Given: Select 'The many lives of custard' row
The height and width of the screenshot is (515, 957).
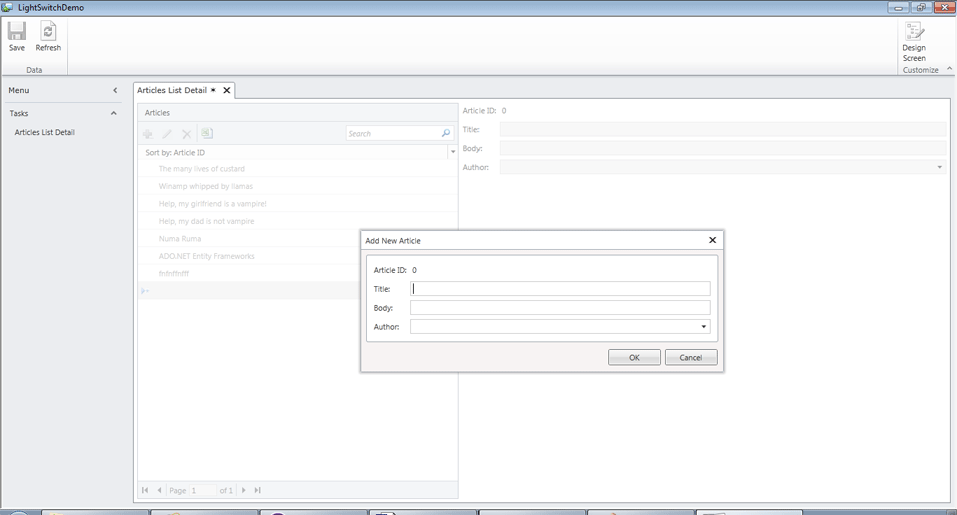Looking at the screenshot, I should tap(298, 168).
